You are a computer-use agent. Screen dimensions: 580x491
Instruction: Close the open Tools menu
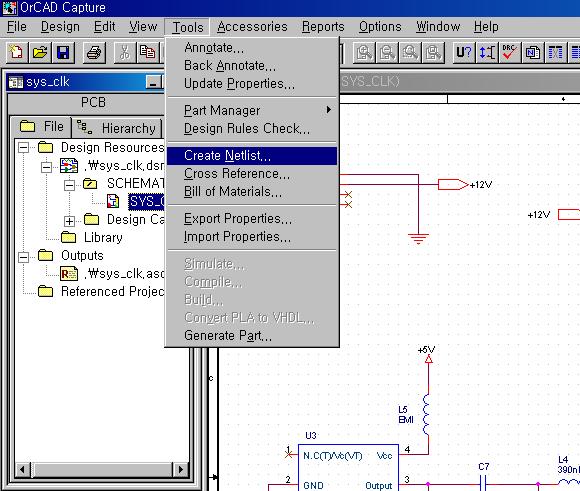188,27
